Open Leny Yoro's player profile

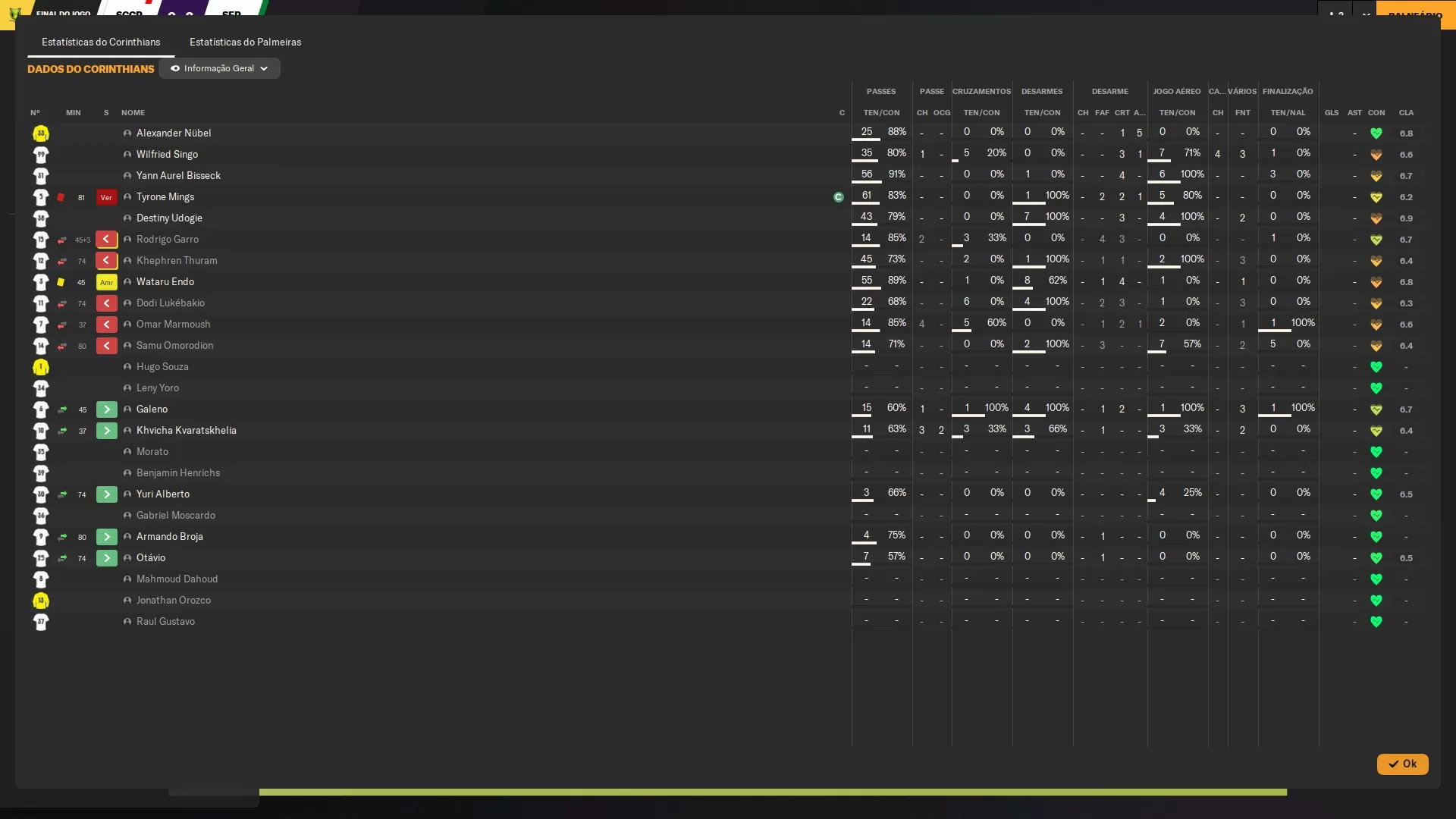tap(158, 388)
